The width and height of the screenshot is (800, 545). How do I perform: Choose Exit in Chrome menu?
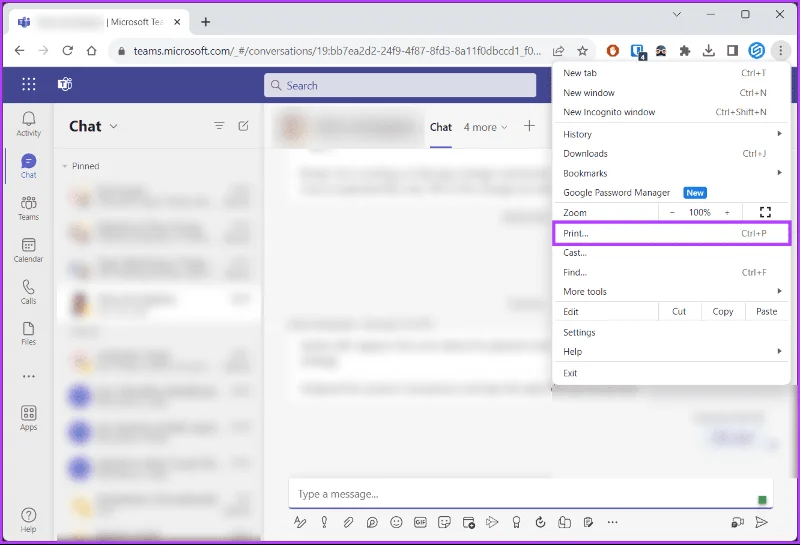pos(671,373)
